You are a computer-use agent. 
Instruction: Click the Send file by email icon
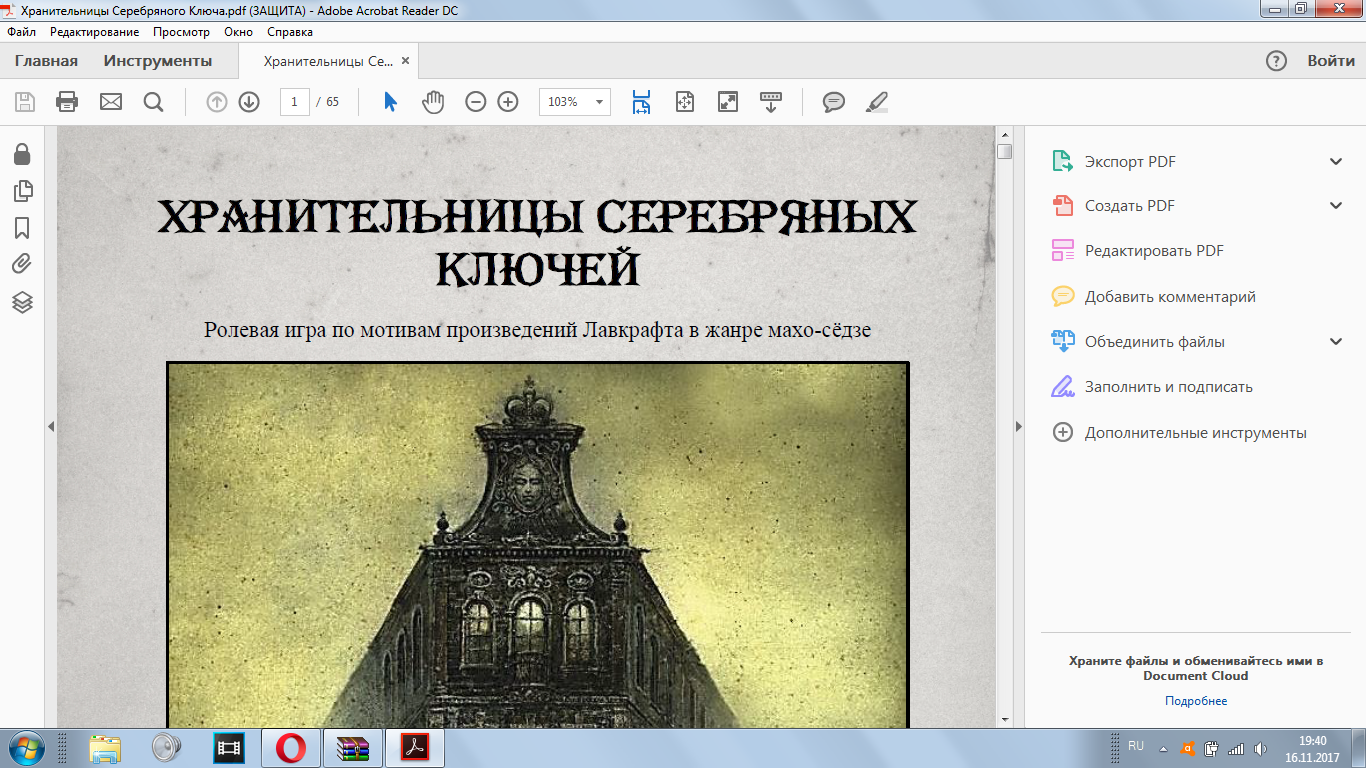tap(110, 102)
